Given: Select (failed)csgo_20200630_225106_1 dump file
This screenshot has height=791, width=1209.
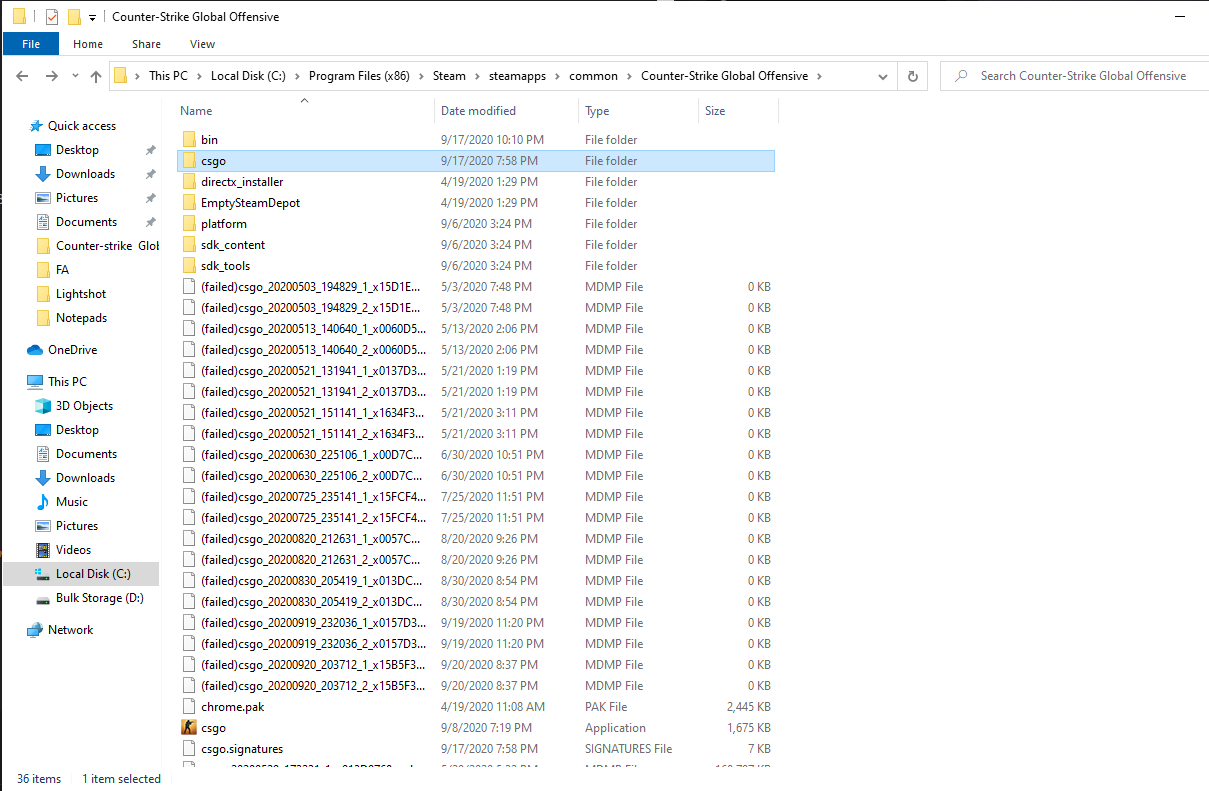Looking at the screenshot, I should pos(313,455).
